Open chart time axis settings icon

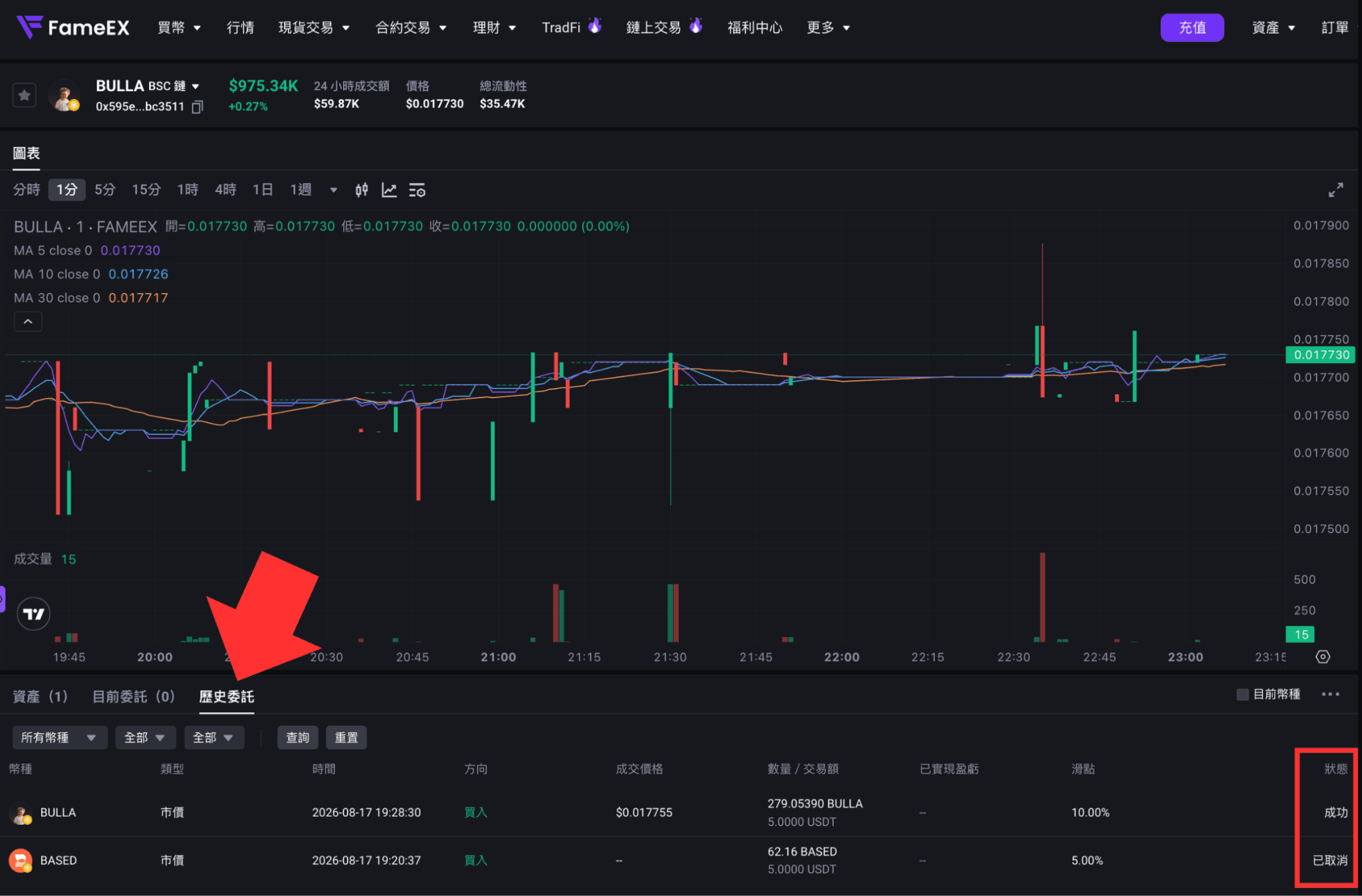coord(1323,657)
